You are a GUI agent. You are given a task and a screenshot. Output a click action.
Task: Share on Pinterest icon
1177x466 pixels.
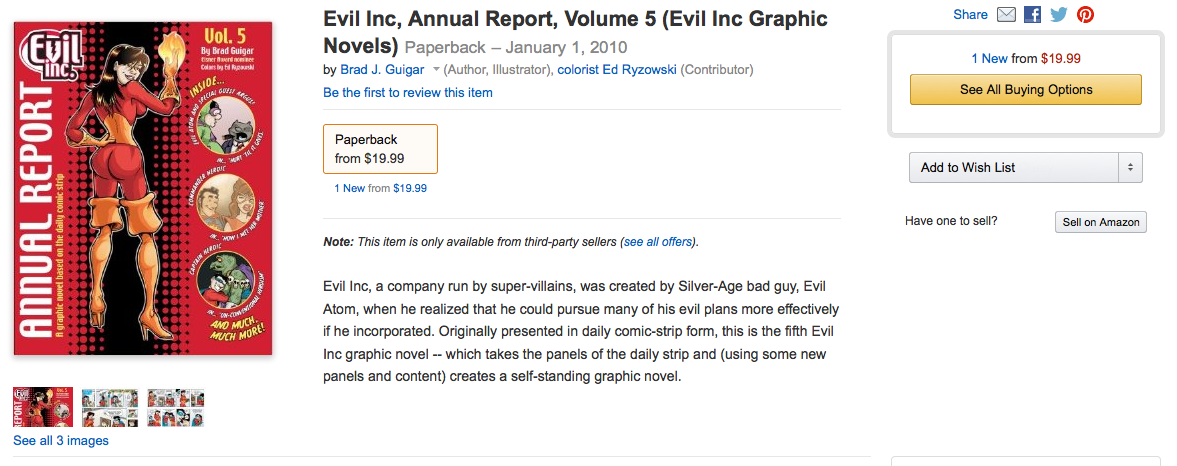coord(1085,14)
